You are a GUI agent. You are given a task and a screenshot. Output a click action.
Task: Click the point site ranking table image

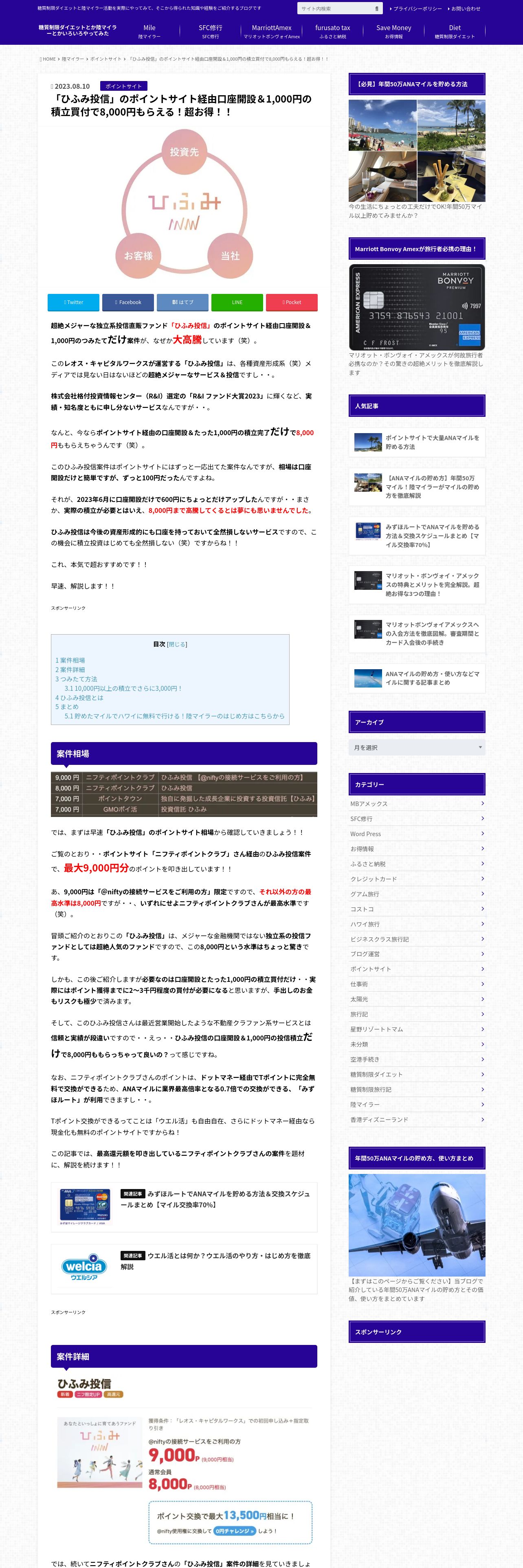(x=184, y=794)
